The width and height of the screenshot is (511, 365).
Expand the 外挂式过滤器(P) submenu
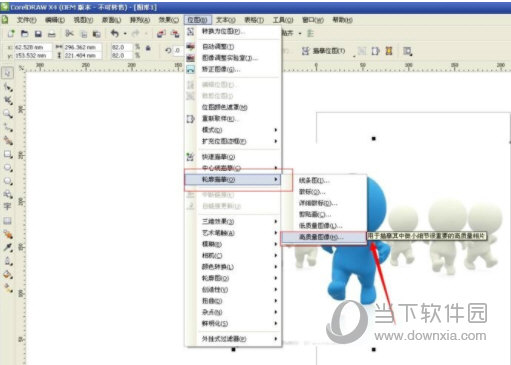pos(233,339)
